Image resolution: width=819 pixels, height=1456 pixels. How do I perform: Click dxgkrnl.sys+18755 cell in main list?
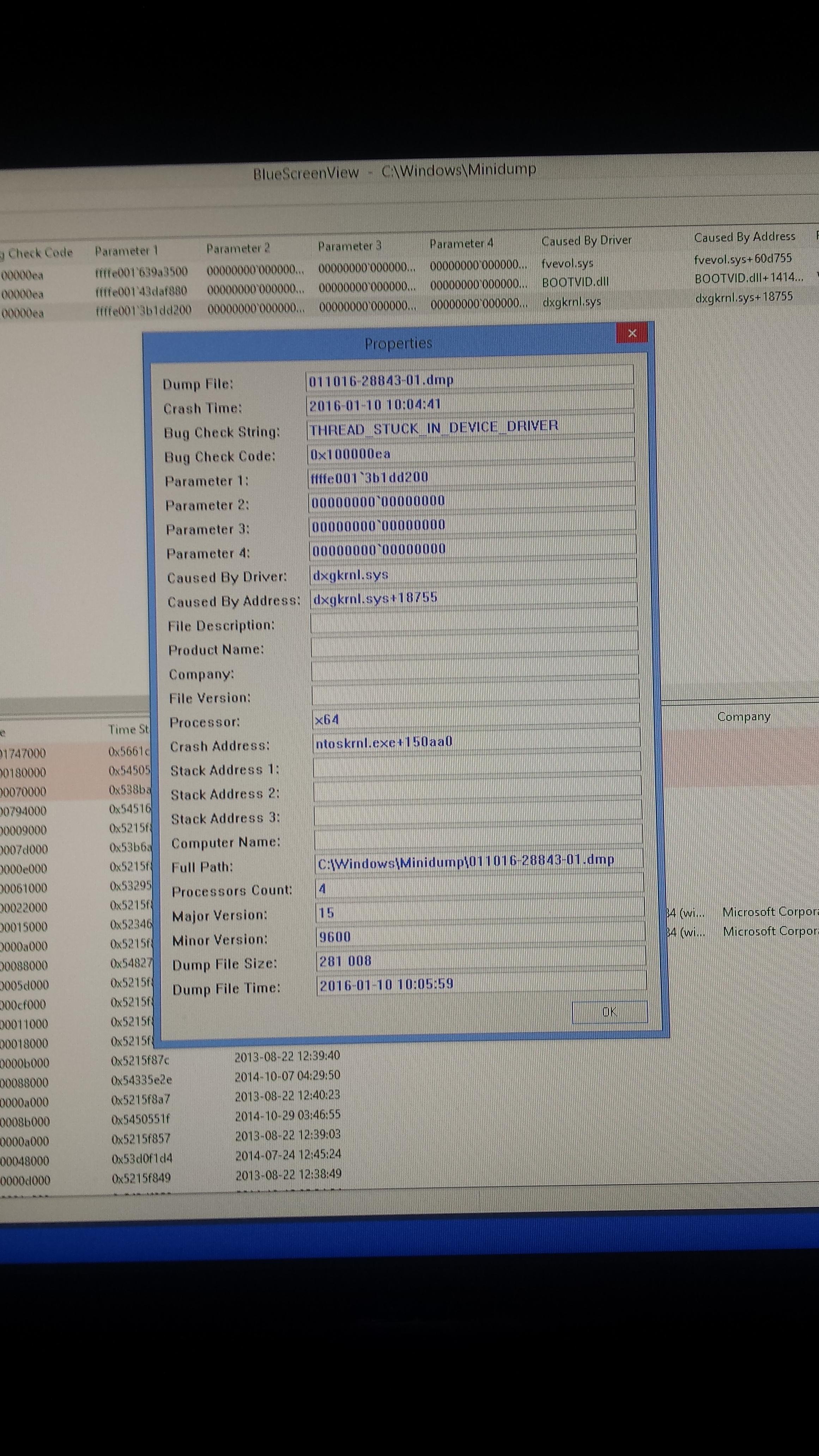click(x=744, y=297)
